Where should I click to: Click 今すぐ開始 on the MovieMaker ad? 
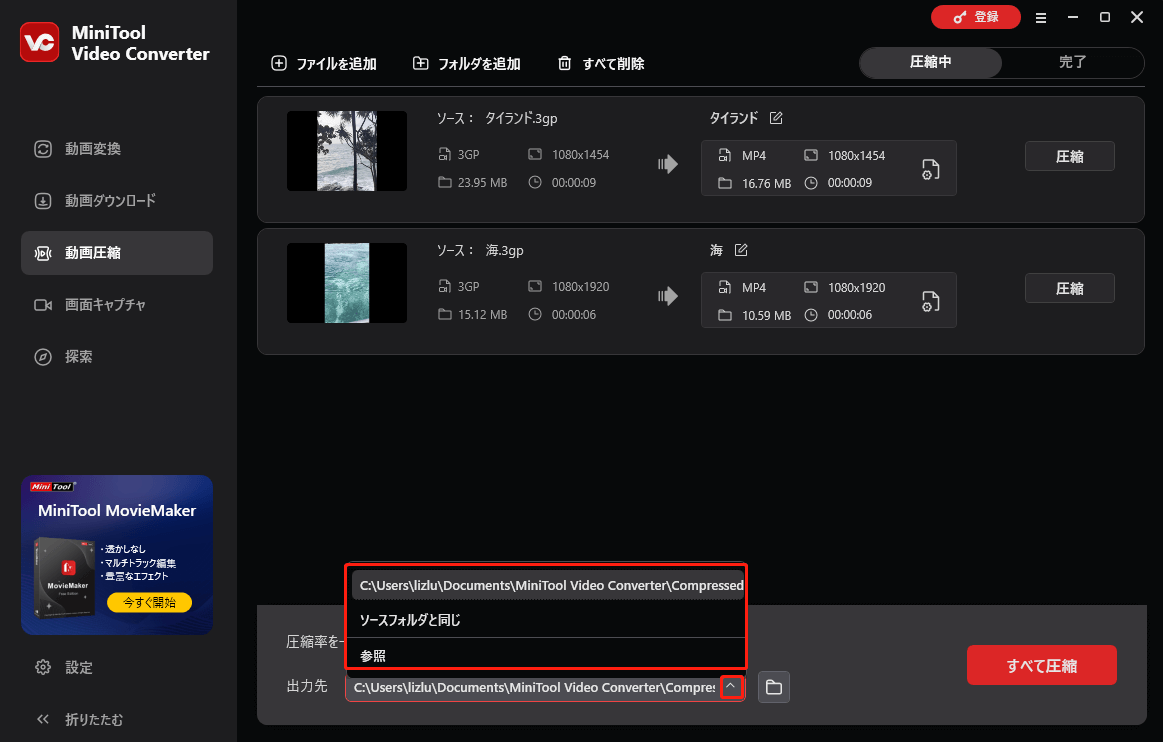click(x=149, y=603)
